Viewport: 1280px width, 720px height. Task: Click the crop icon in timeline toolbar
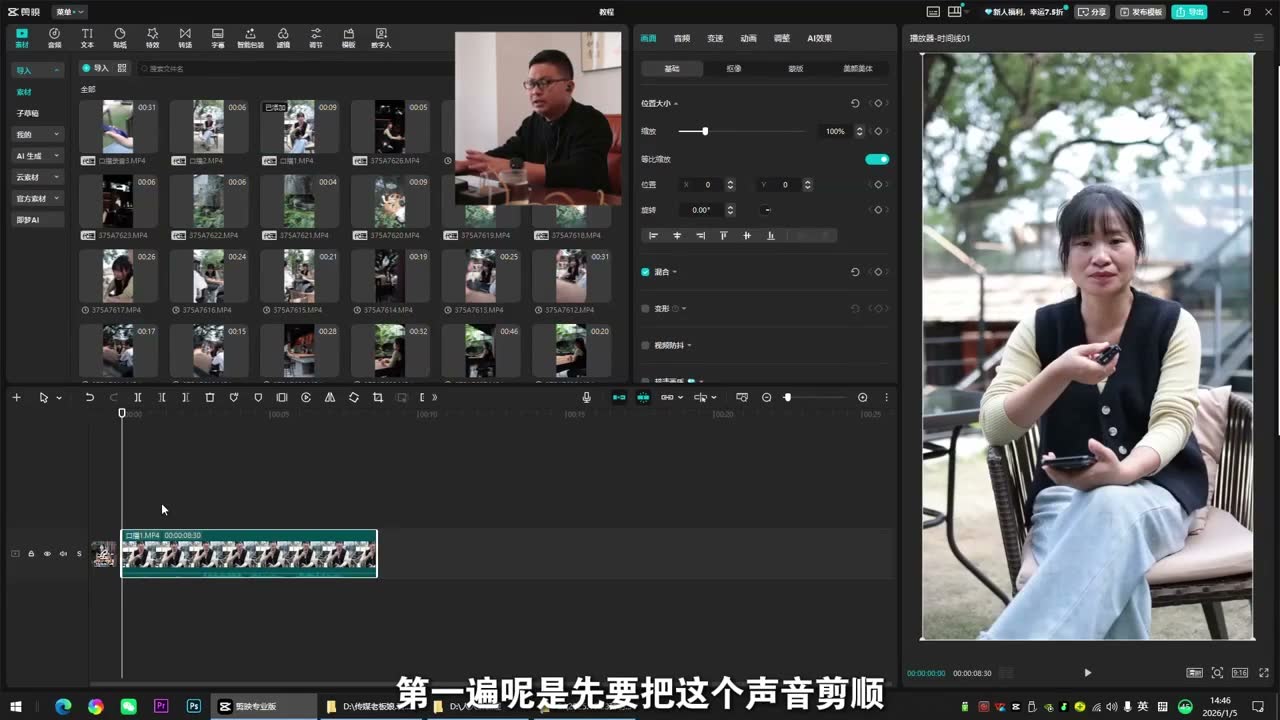tap(378, 397)
